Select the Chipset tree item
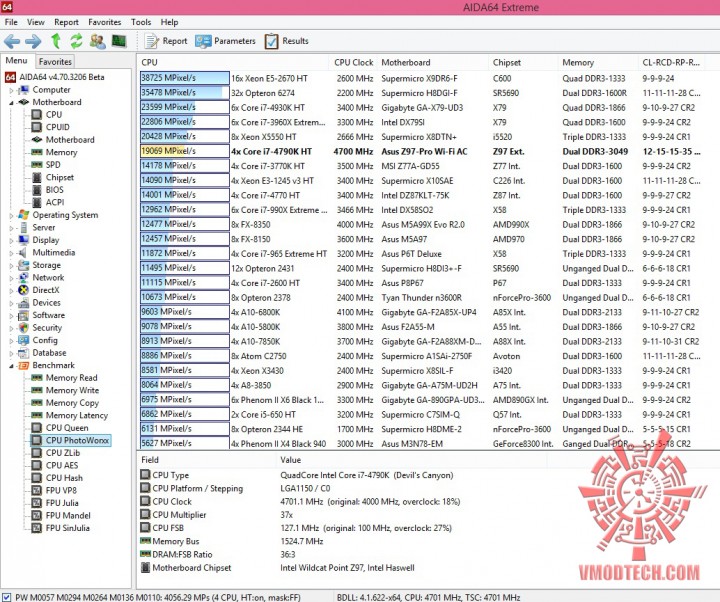 59,177
